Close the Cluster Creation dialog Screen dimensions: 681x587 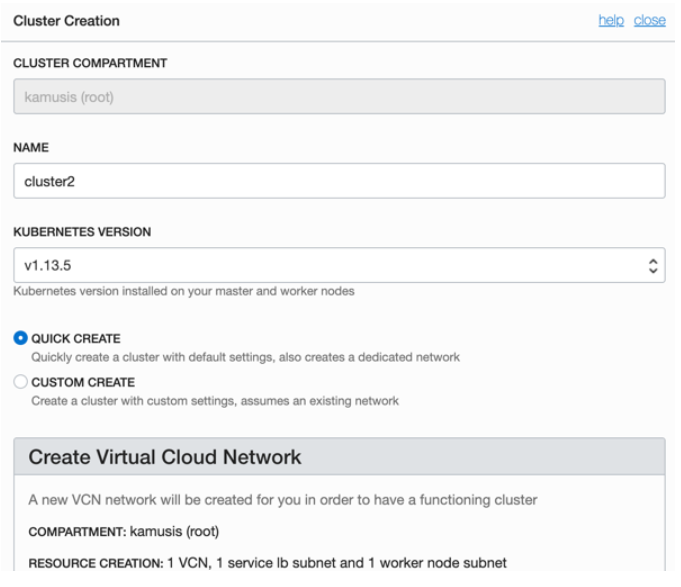point(649,21)
